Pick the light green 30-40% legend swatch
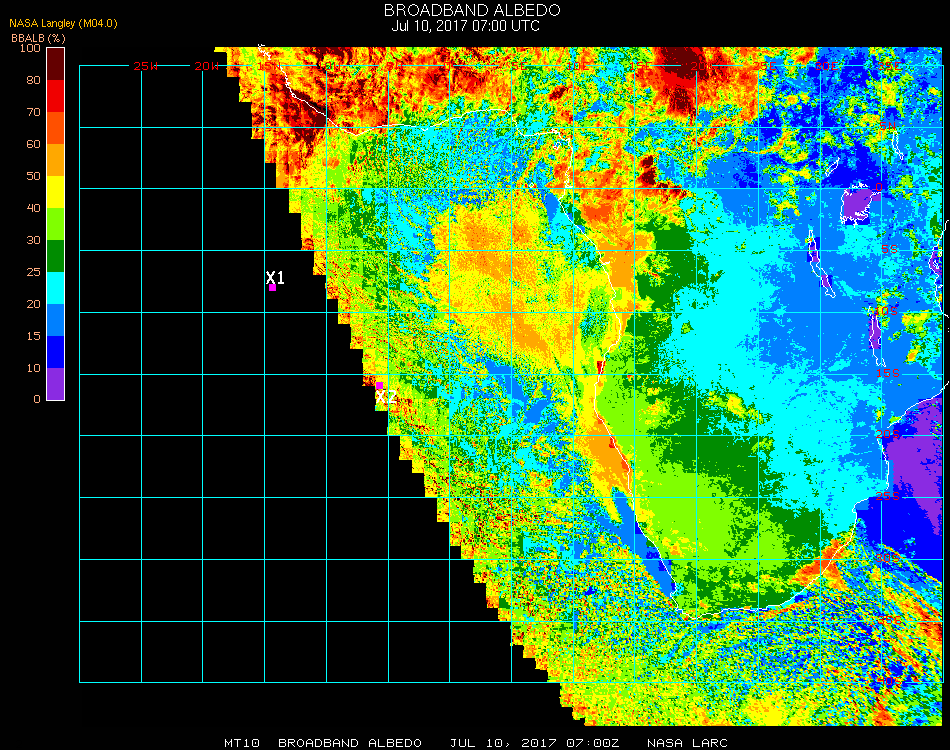 (x=56, y=224)
